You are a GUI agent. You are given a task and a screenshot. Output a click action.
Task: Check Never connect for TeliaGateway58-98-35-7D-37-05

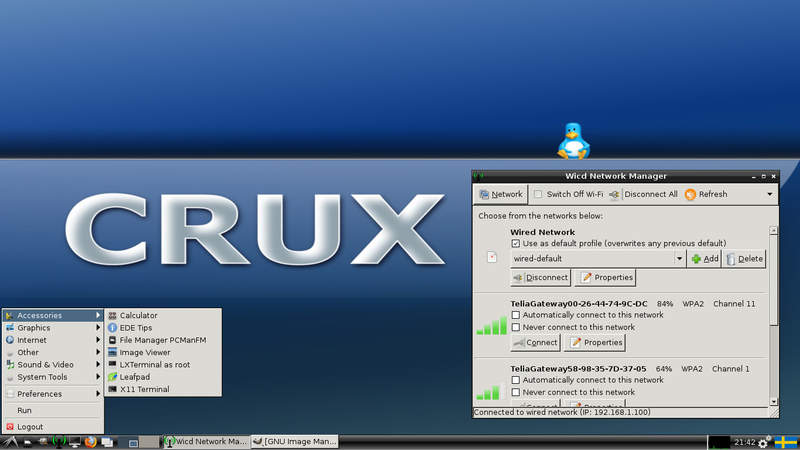[516, 392]
